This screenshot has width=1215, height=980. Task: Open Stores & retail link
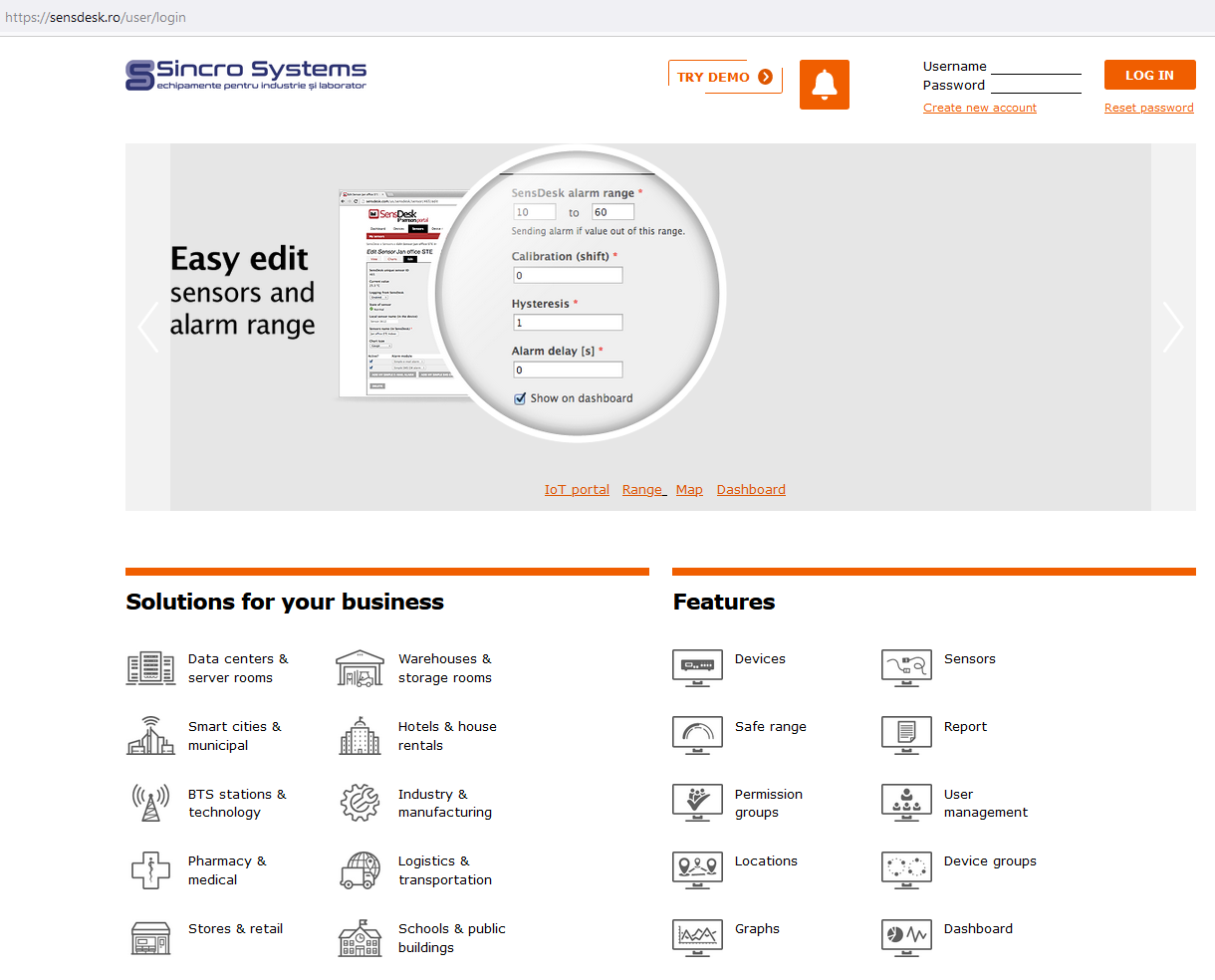(x=236, y=928)
